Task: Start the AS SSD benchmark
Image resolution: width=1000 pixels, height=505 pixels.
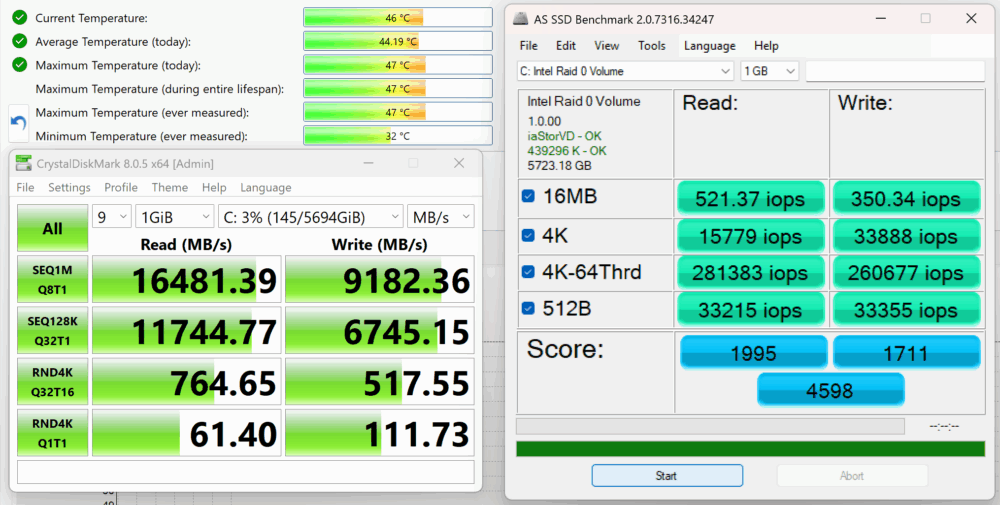Action: point(667,476)
